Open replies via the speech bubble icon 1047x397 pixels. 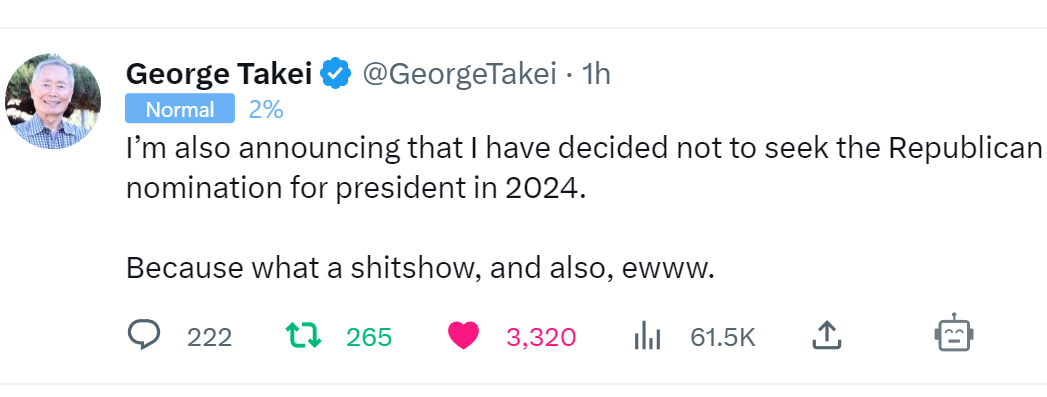144,336
